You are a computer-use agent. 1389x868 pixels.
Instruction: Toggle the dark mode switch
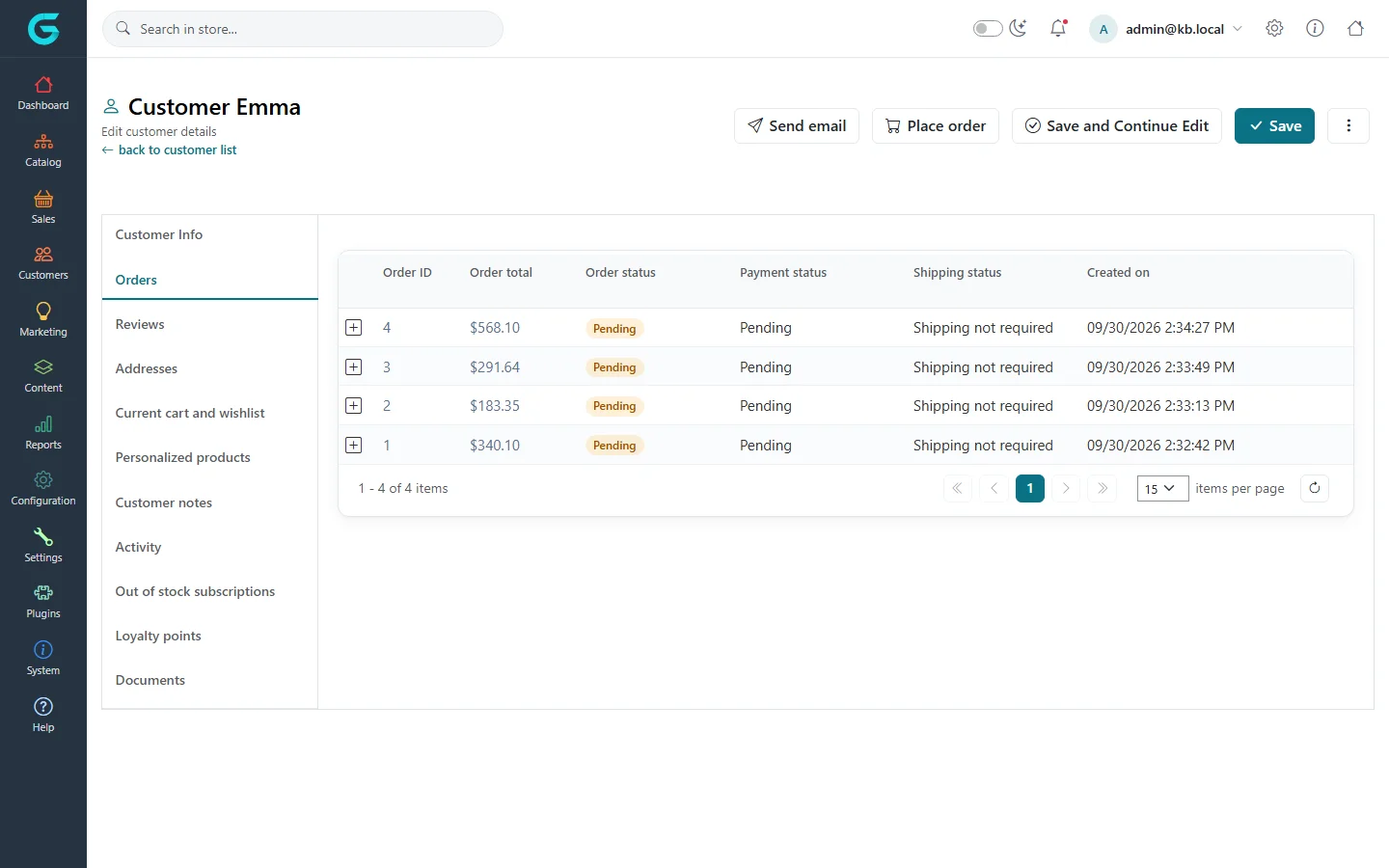tap(988, 29)
